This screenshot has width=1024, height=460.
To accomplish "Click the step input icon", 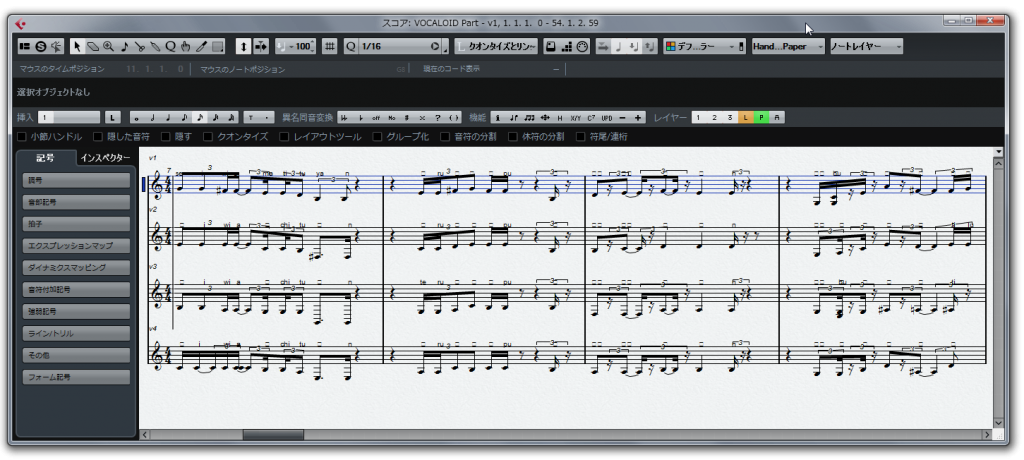I will point(567,46).
